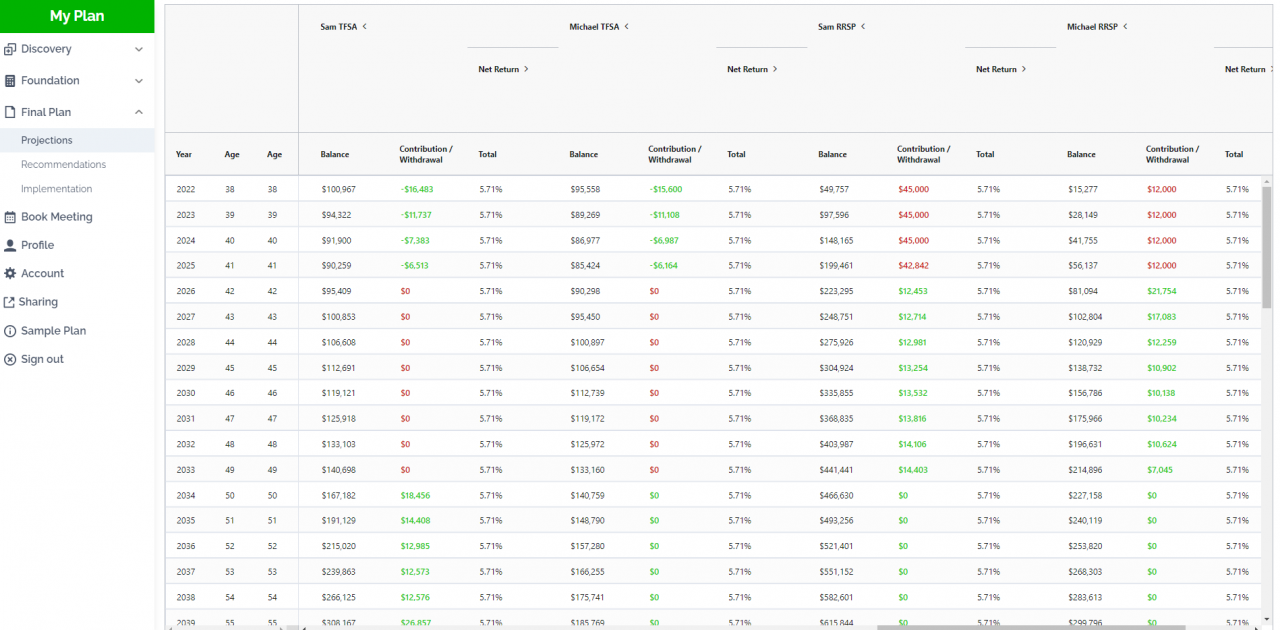Click the Book Meeting calendar icon

pyautogui.click(x=10, y=217)
